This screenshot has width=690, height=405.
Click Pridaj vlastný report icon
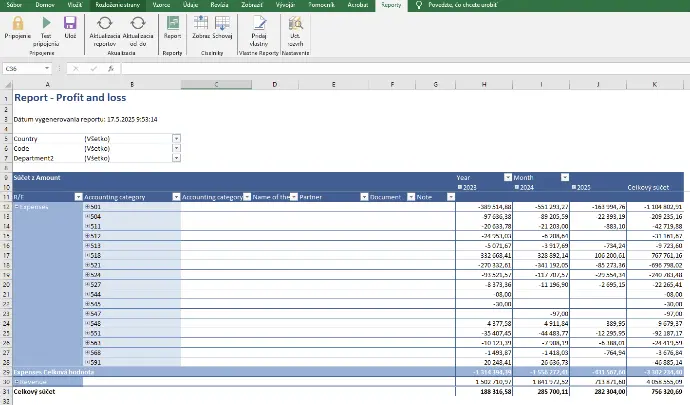(x=259, y=23)
